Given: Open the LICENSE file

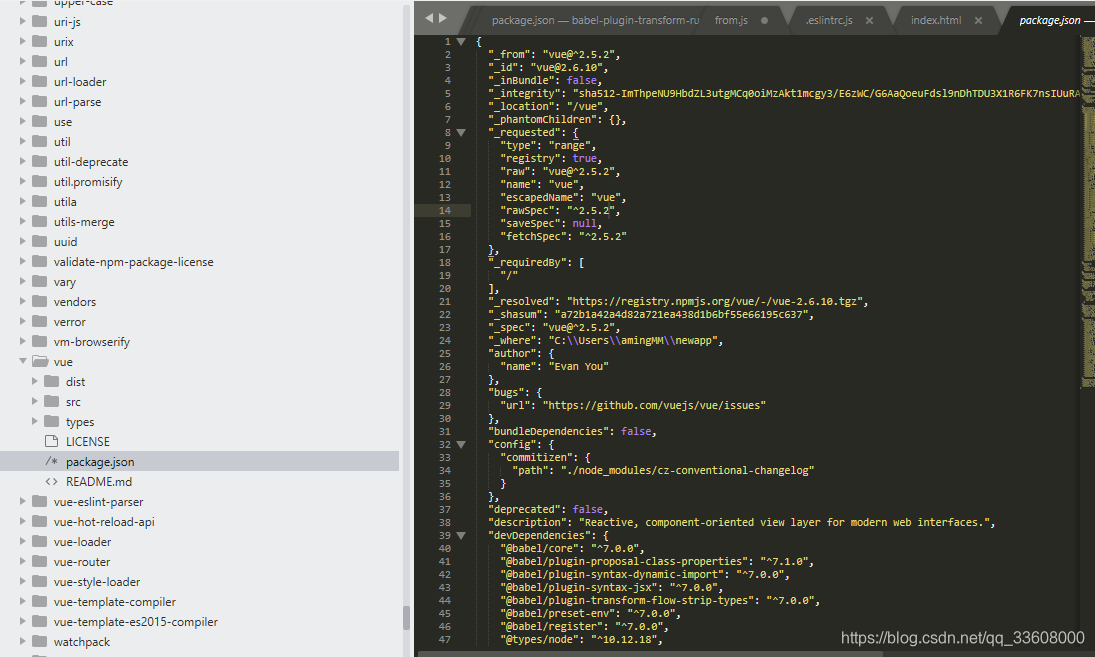Looking at the screenshot, I should coord(87,442).
